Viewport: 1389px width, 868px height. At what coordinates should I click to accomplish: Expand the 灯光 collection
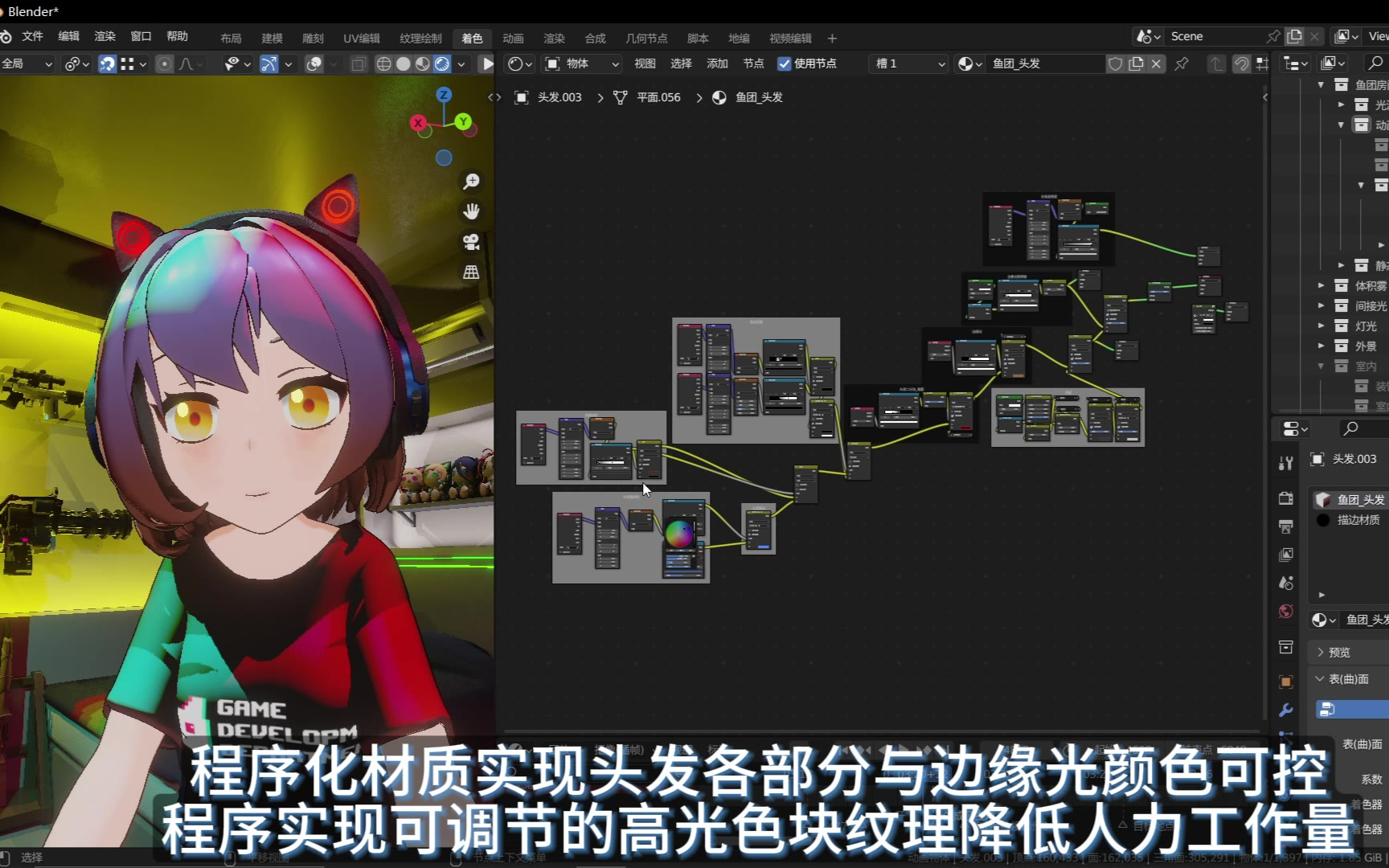click(x=1321, y=325)
